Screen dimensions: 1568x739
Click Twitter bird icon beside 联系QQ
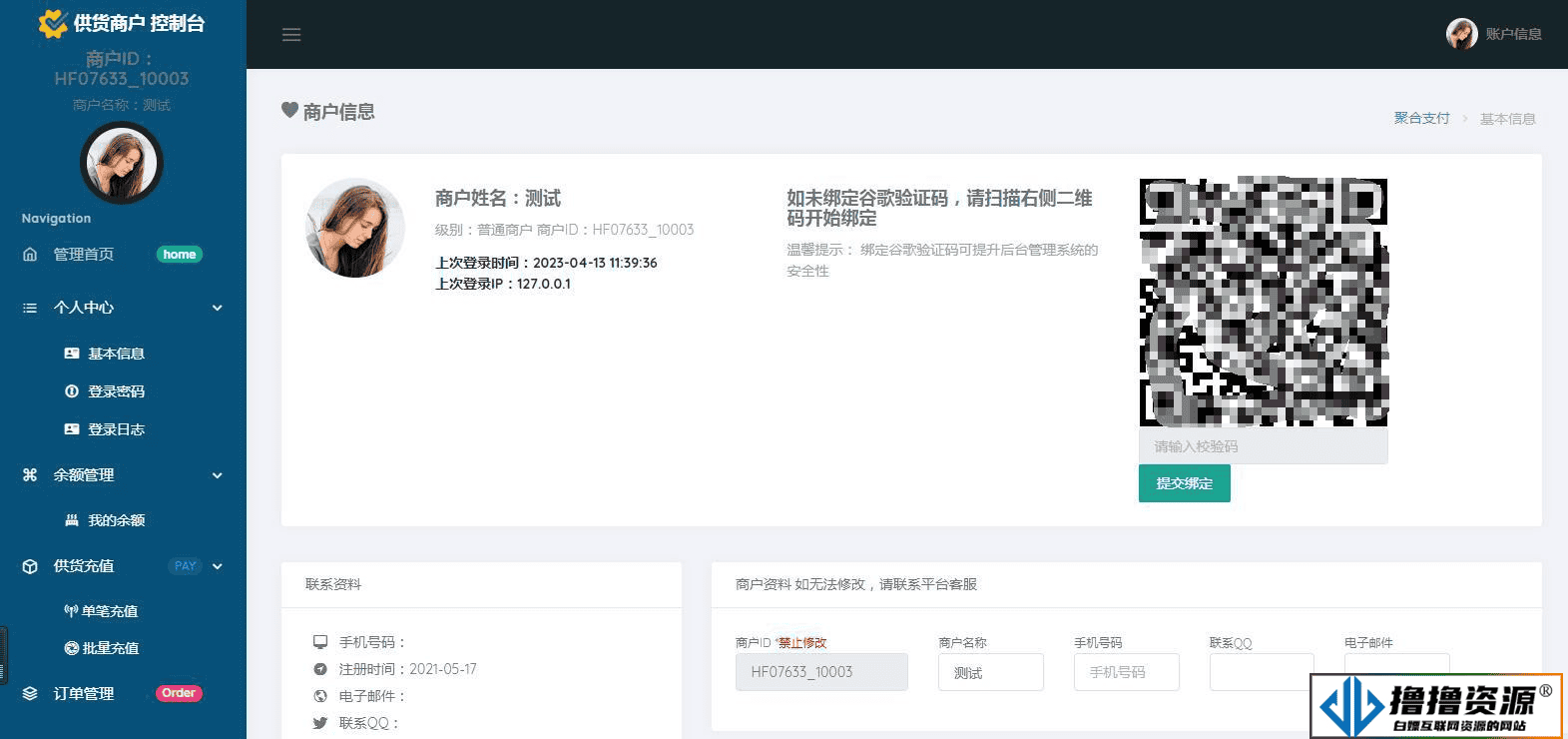(x=320, y=723)
